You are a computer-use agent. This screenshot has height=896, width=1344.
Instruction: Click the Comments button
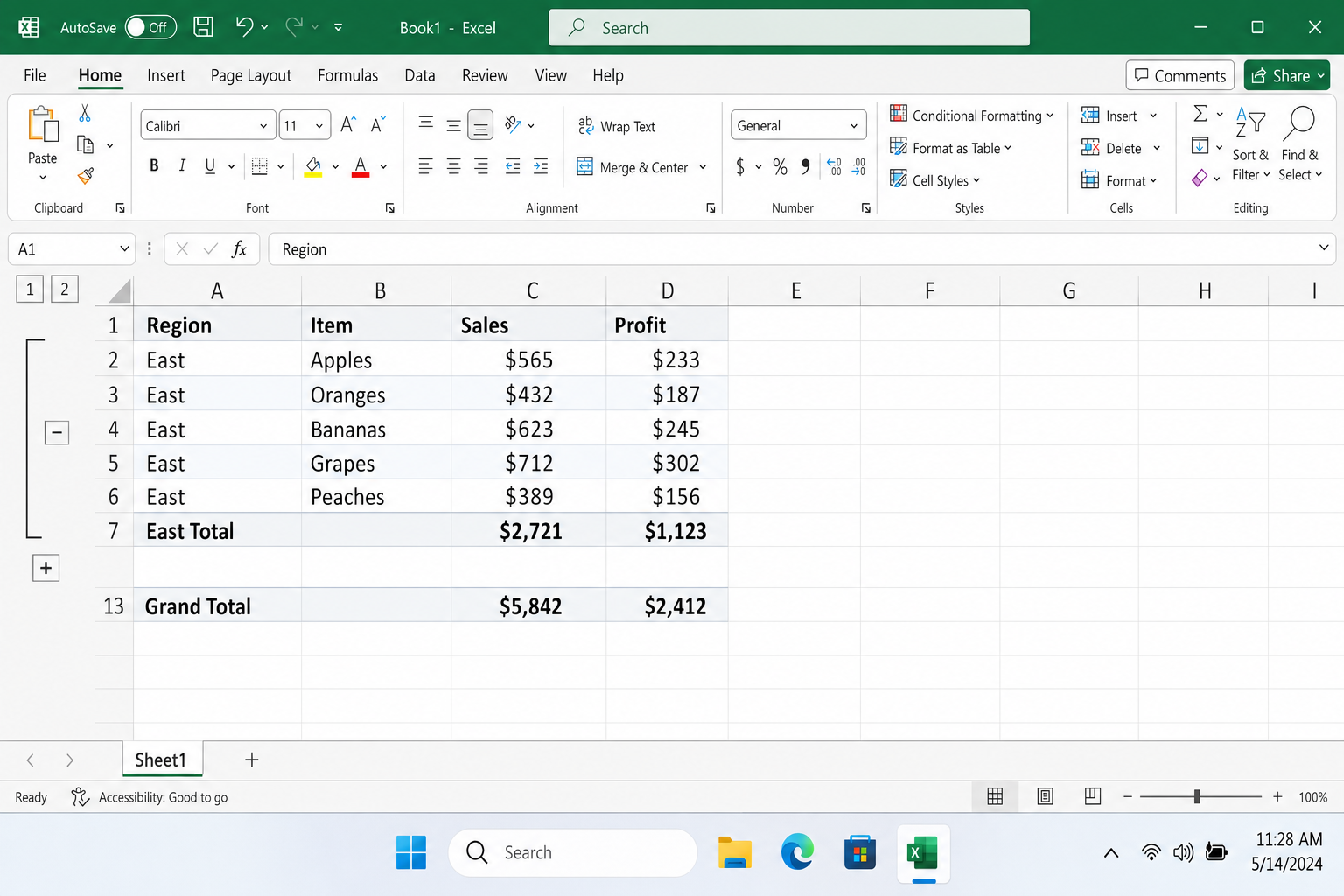click(x=1180, y=76)
